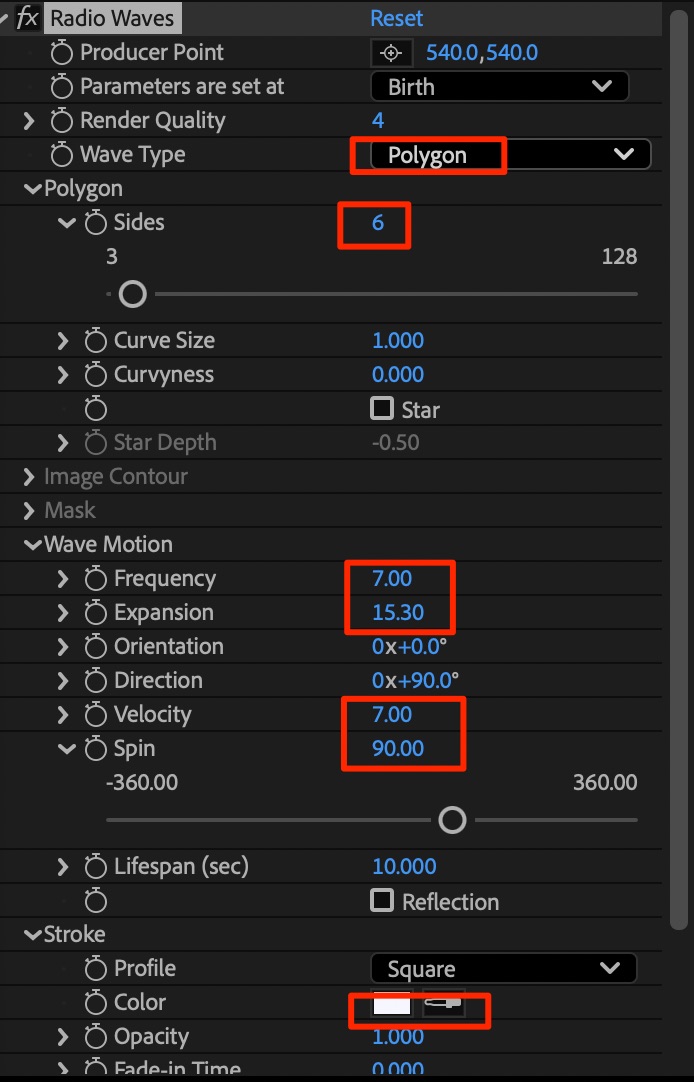Viewport: 694px width, 1082px height.
Task: Click the fx effect toggle icon
Action: tap(27, 18)
